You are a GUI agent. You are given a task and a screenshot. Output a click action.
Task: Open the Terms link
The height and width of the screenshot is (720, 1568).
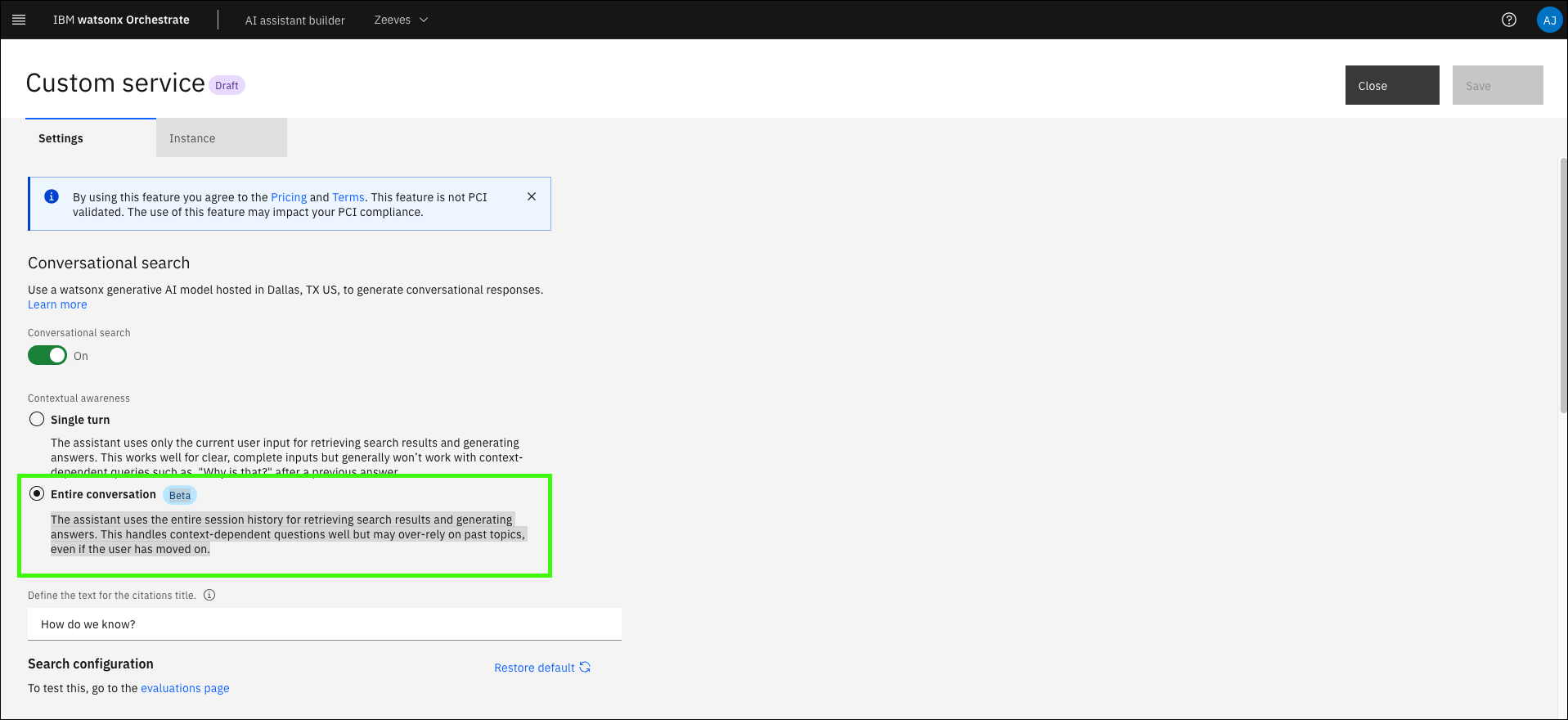tap(348, 197)
